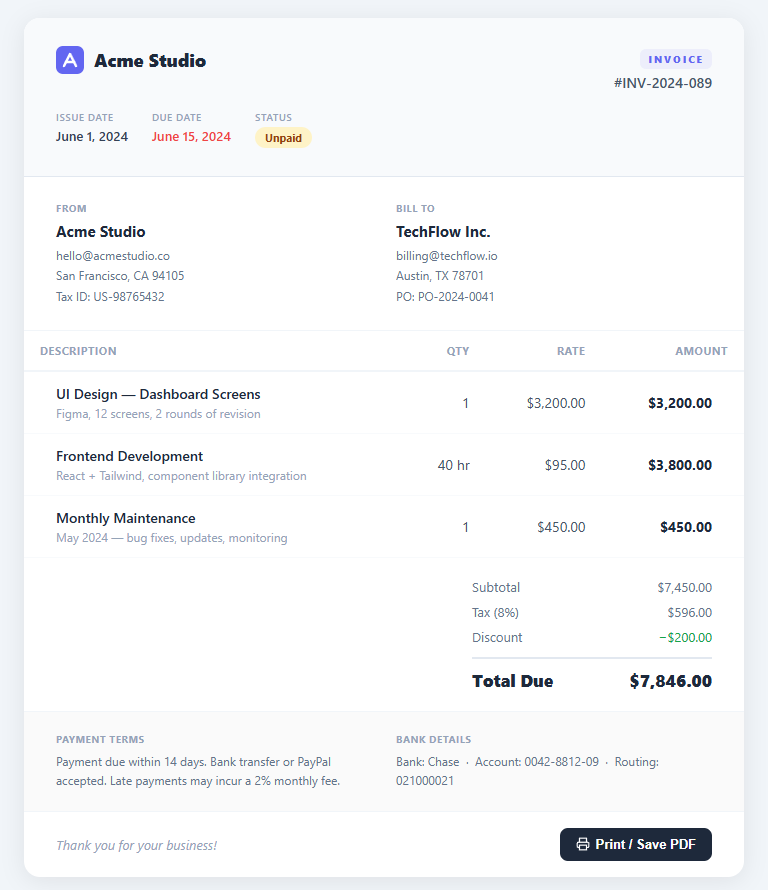Viewport: 768px width, 890px height.
Task: Click the −$200.00 discount value
Action: click(x=685, y=637)
